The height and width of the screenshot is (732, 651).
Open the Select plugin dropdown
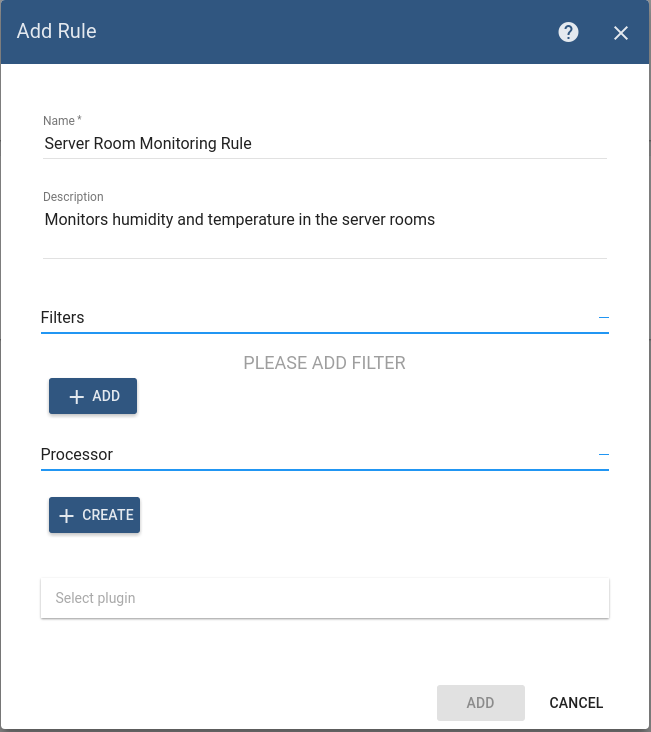pyautogui.click(x=325, y=598)
